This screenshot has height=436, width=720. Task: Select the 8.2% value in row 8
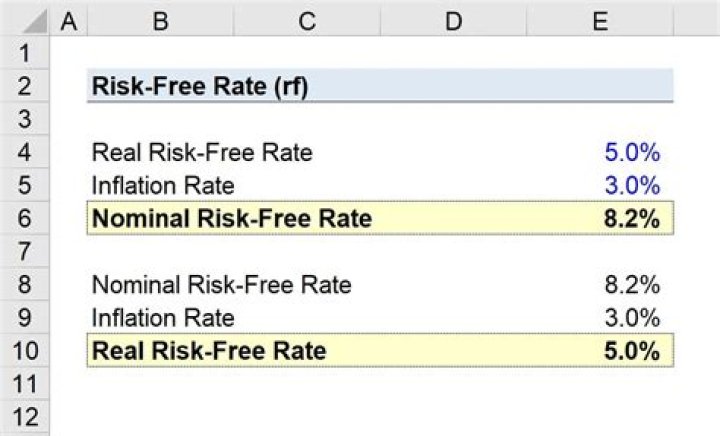(632, 284)
